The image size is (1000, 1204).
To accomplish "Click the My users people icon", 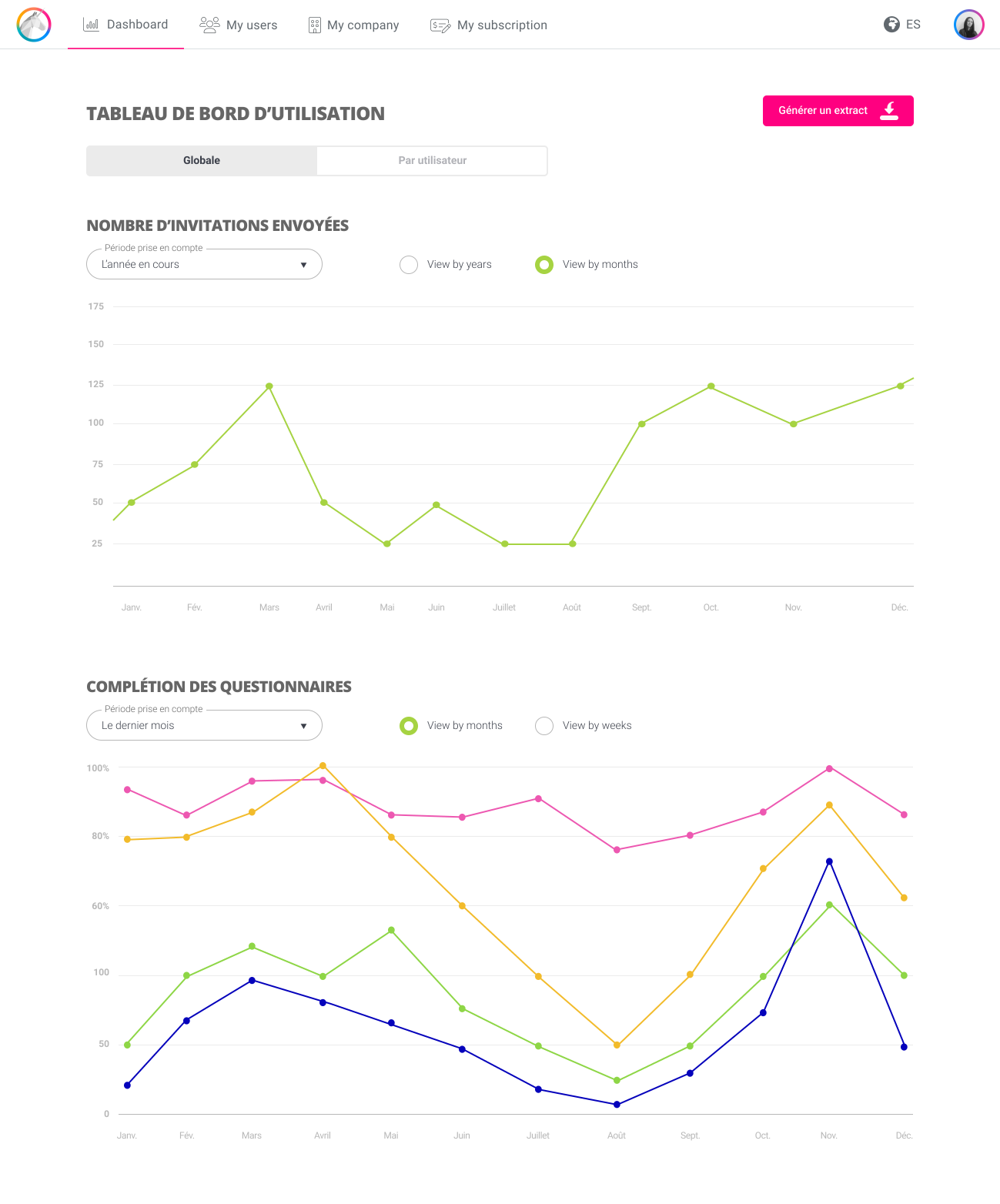I will pos(209,25).
